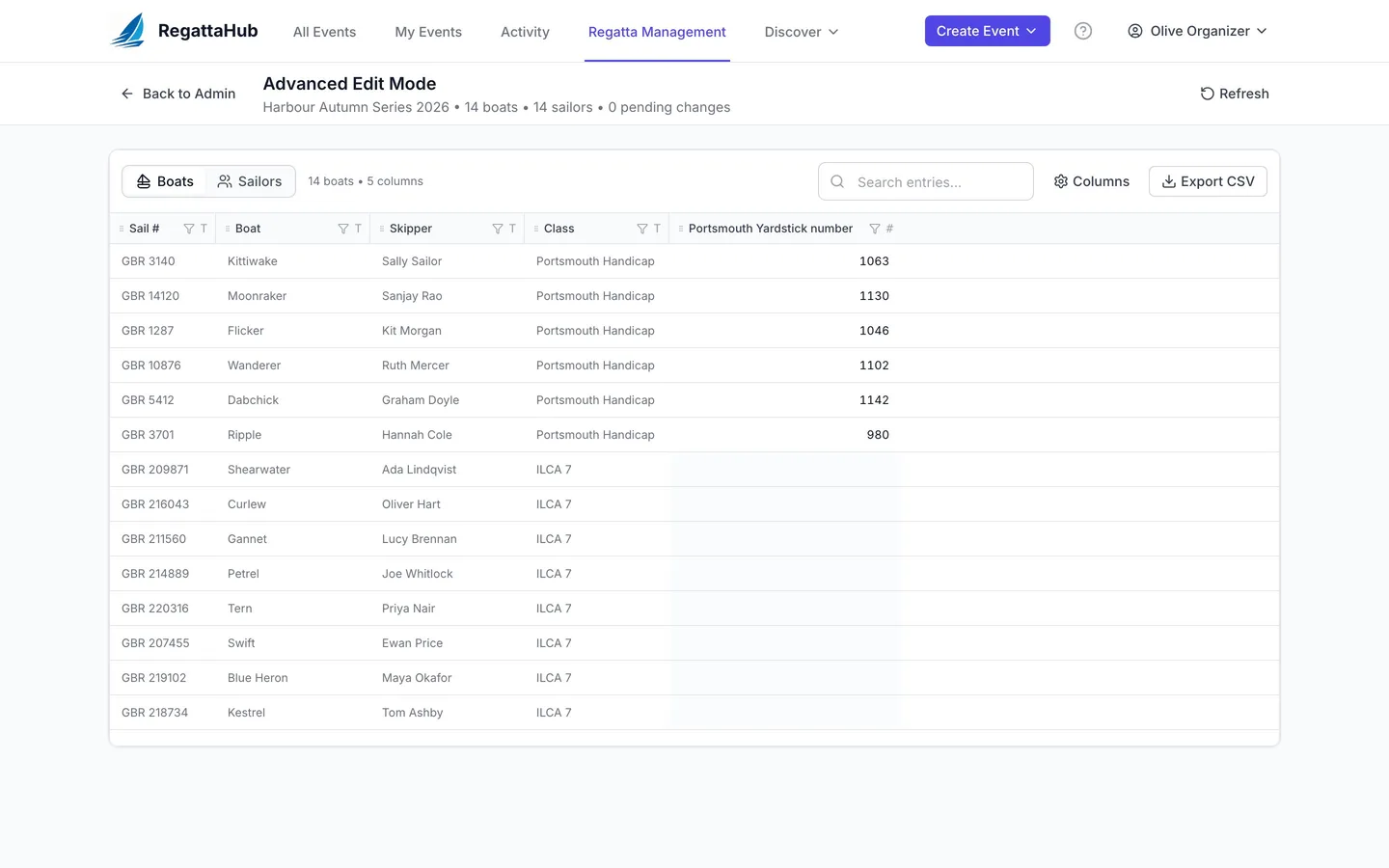Click the text type icon in Skipper header

click(x=512, y=229)
